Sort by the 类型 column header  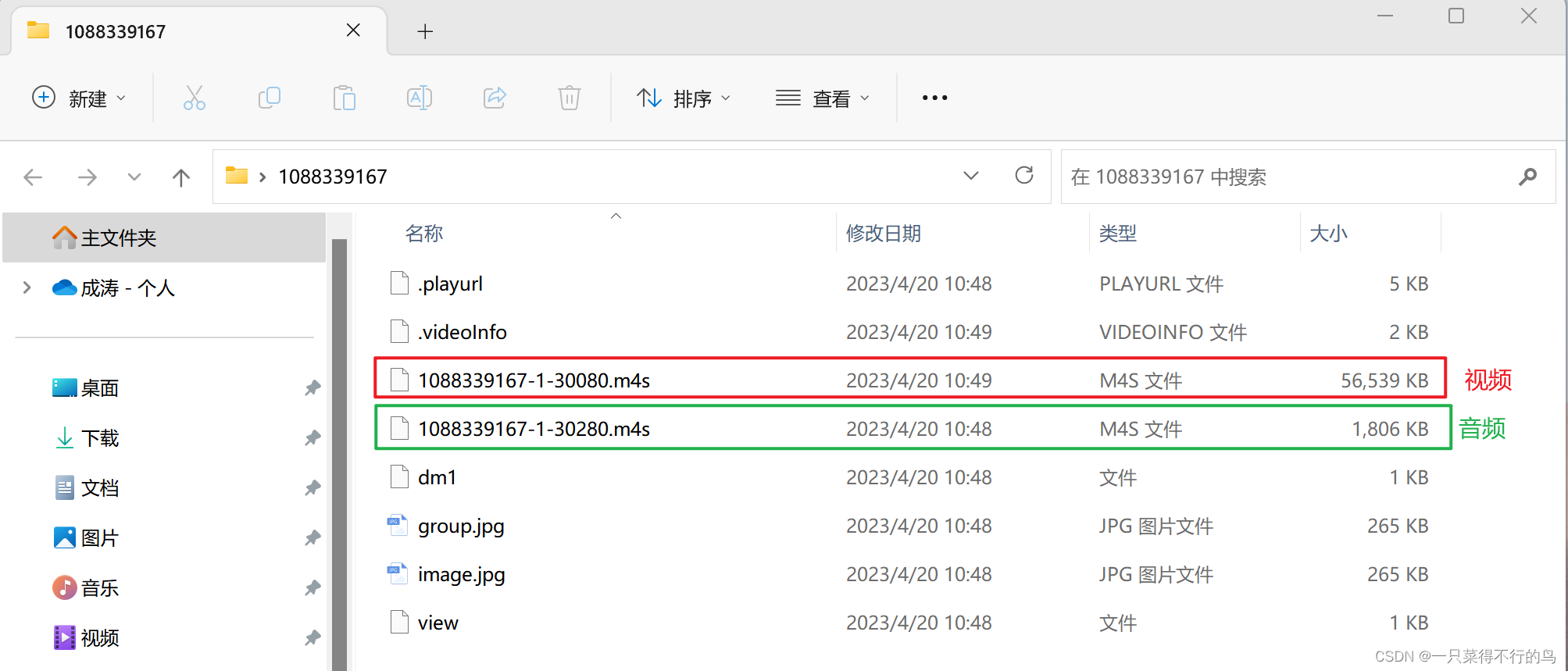point(1117,234)
